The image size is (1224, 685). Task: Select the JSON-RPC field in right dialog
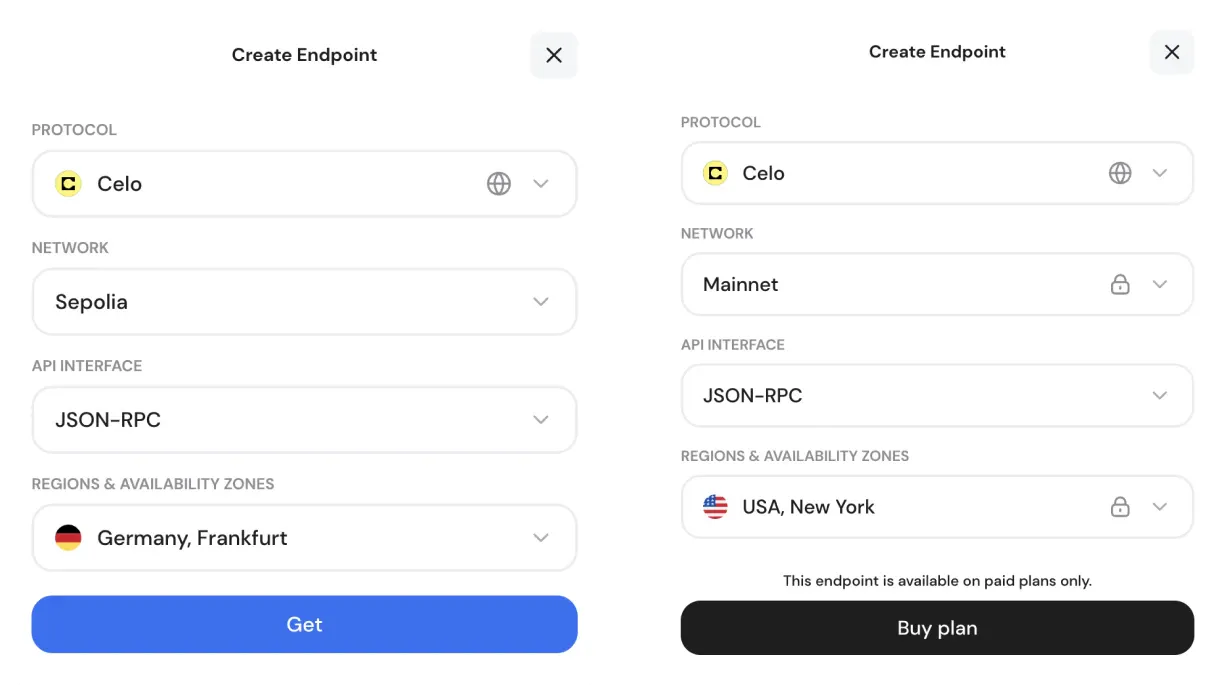[937, 395]
